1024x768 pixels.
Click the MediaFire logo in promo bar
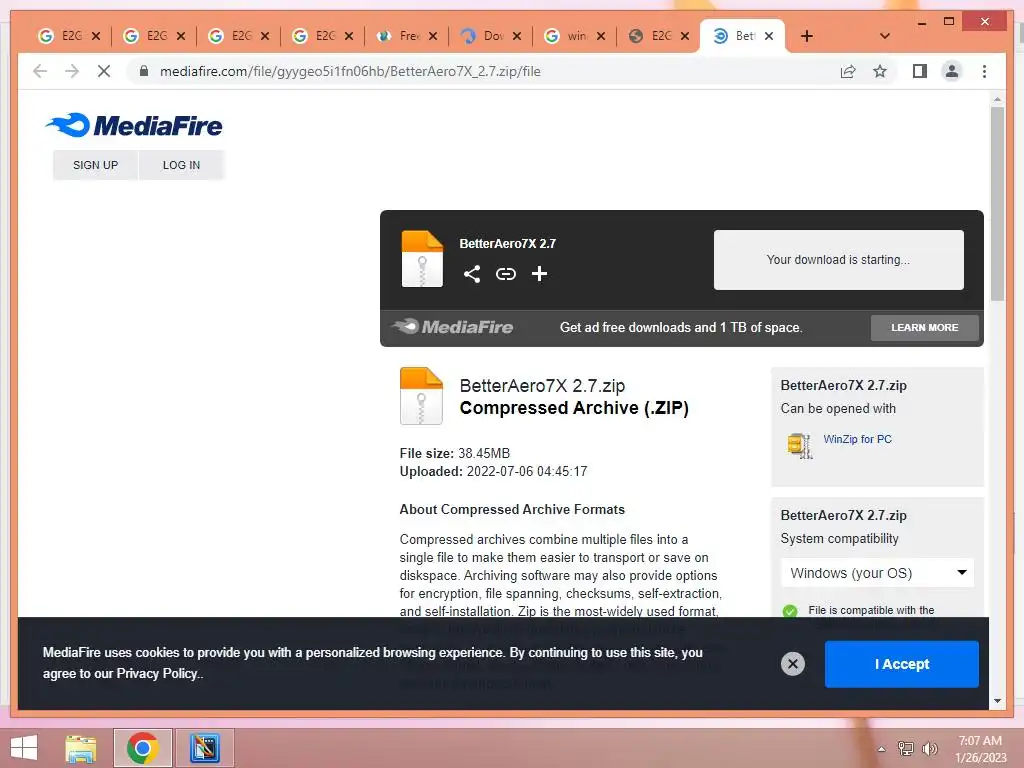453,327
